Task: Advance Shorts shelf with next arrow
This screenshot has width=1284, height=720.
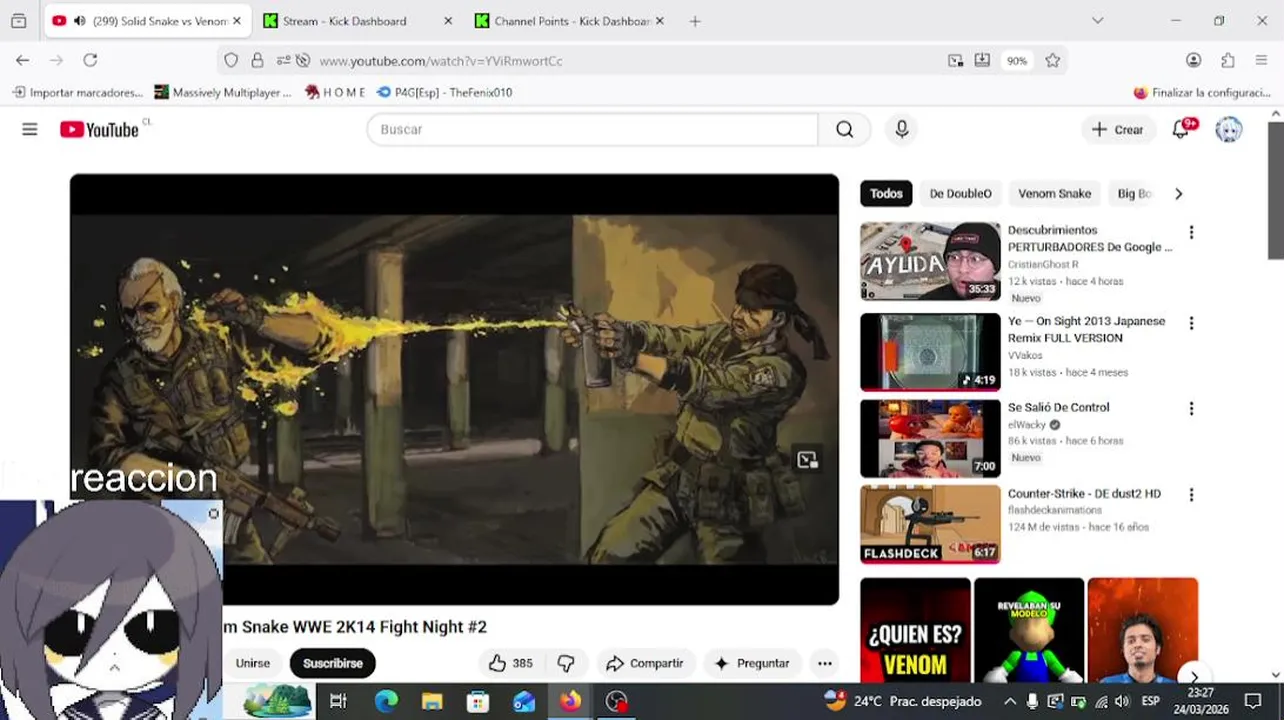Action: click(1192, 677)
